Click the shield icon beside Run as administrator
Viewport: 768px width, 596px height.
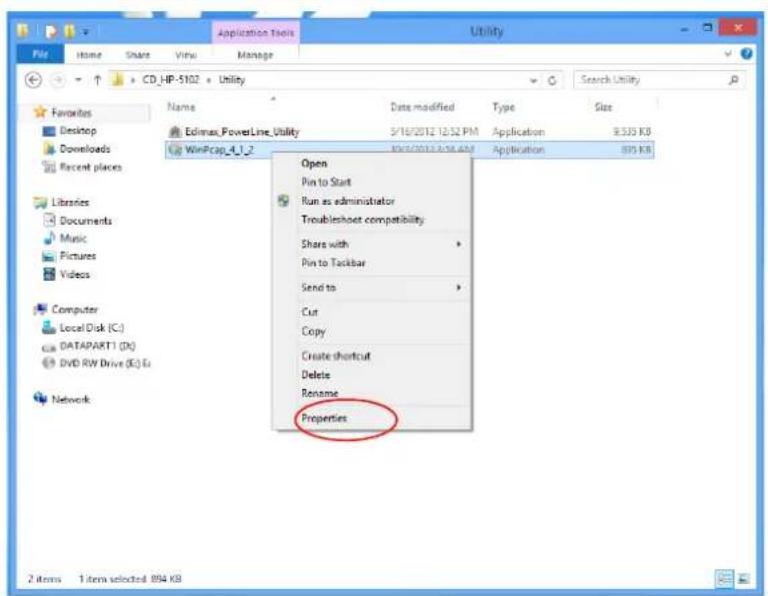click(x=283, y=201)
